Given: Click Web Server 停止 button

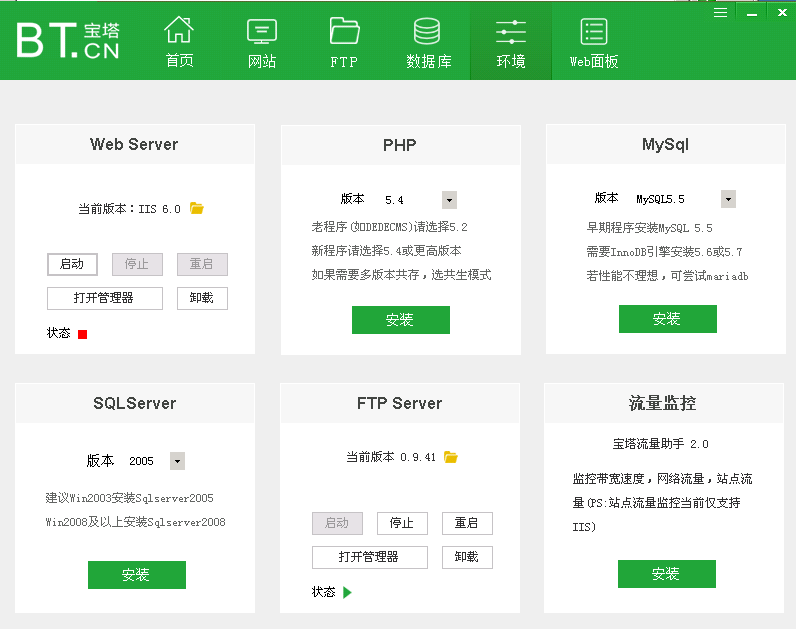Looking at the screenshot, I should [x=137, y=264].
